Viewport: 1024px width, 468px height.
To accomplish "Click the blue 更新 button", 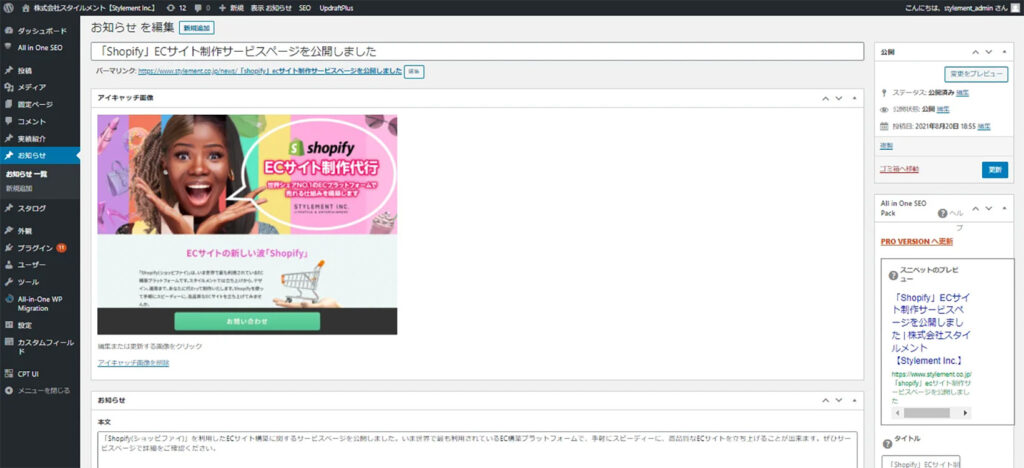I will click(995, 170).
